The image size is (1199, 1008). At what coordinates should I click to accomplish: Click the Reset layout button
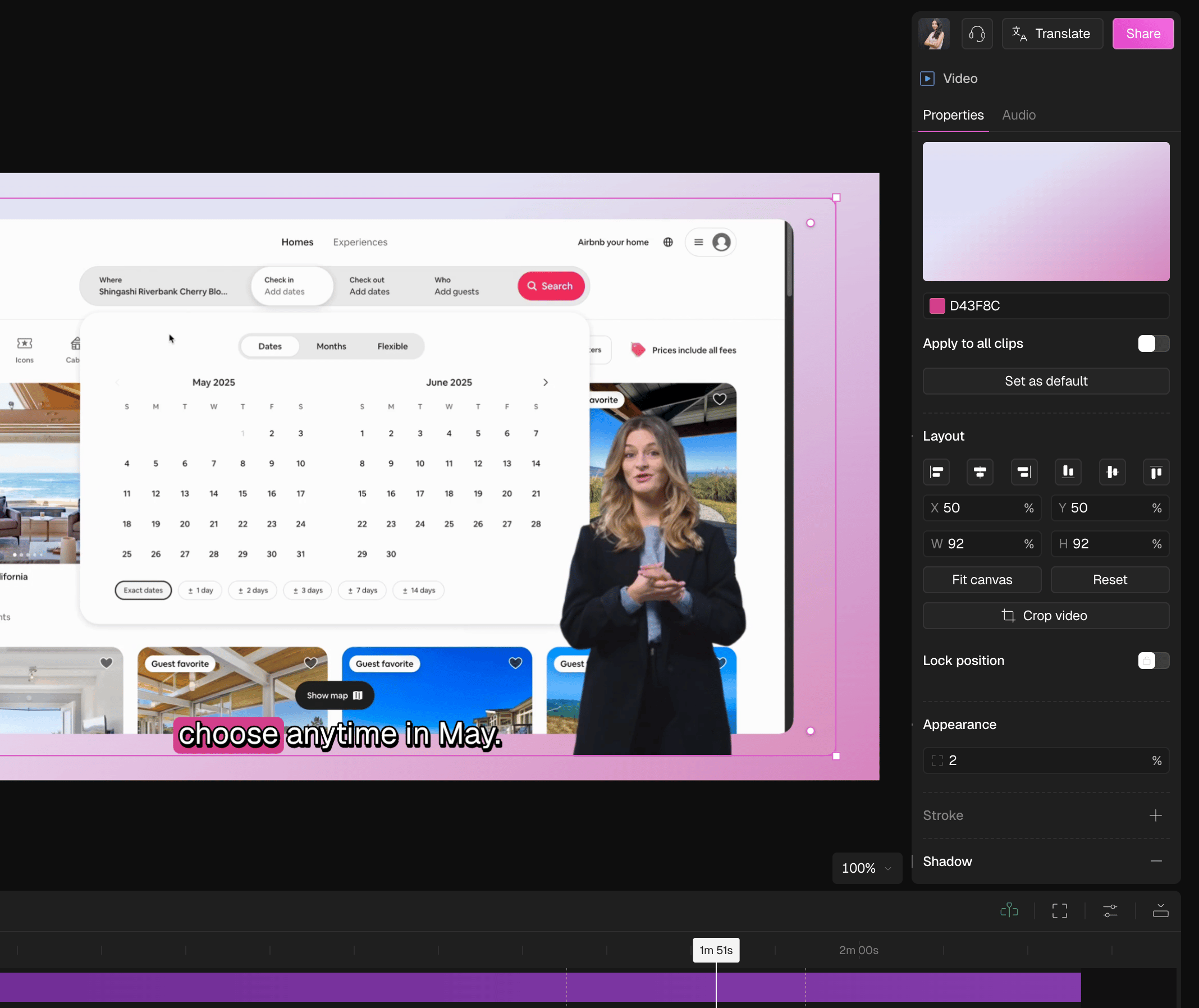tap(1110, 580)
